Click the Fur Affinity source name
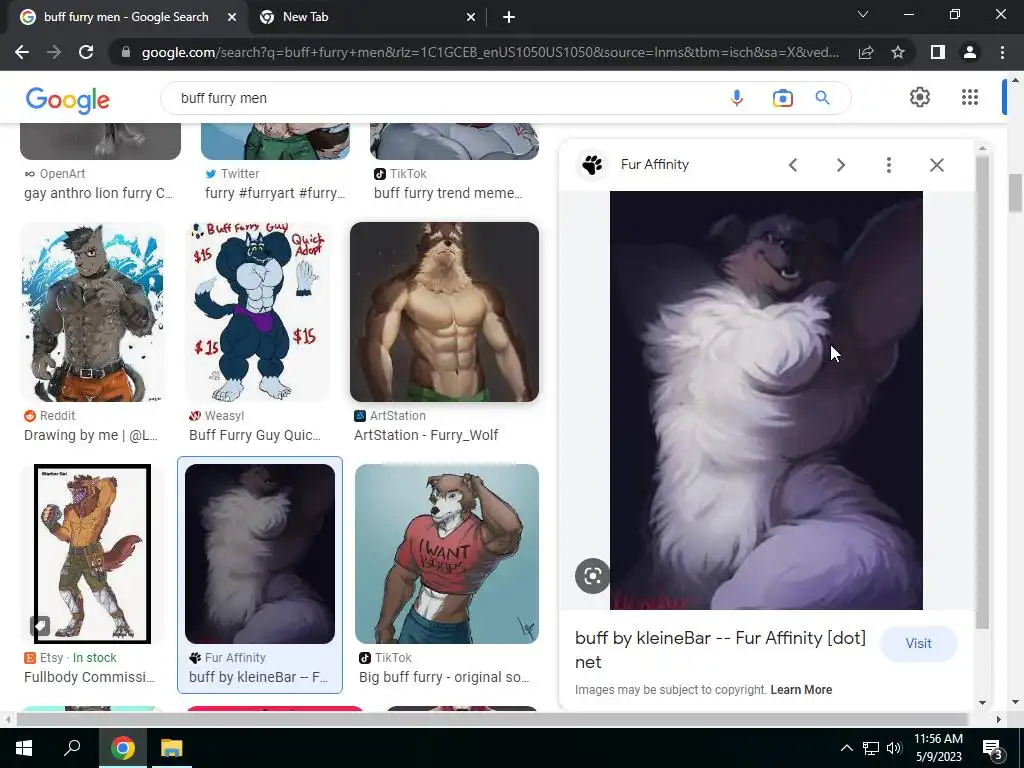Screen dimensions: 1024x768 (x=654, y=165)
